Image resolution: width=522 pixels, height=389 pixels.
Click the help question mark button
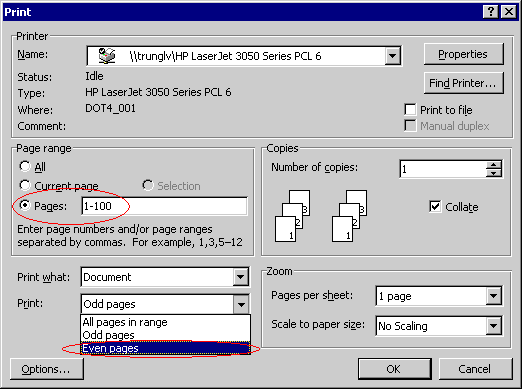491,12
